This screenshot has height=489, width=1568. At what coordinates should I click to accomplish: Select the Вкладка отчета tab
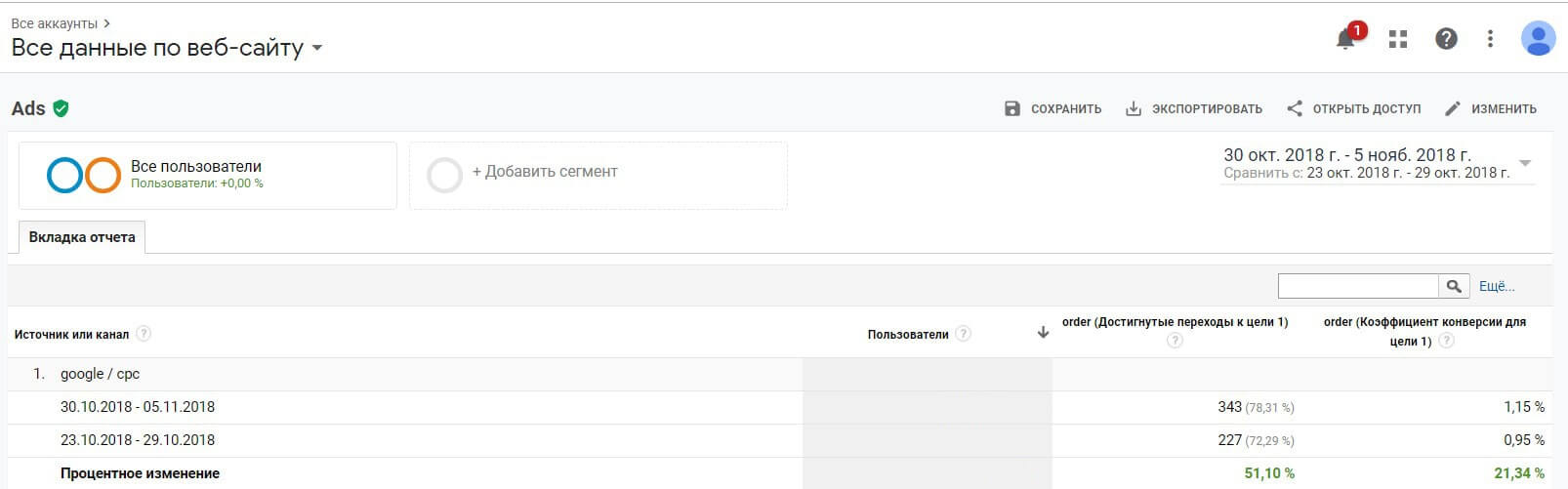coord(82,237)
